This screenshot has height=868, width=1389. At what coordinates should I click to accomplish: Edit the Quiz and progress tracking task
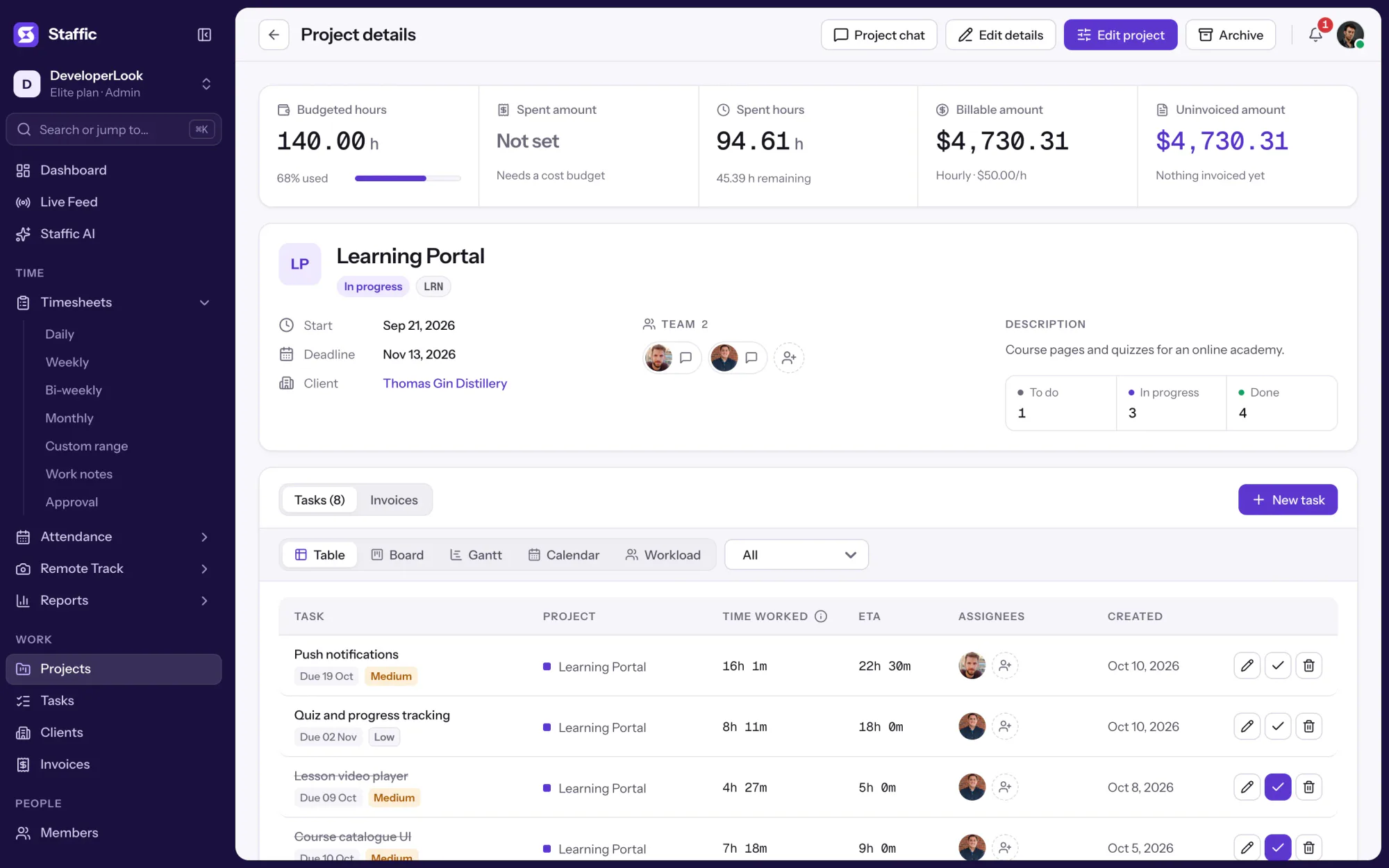1247,726
